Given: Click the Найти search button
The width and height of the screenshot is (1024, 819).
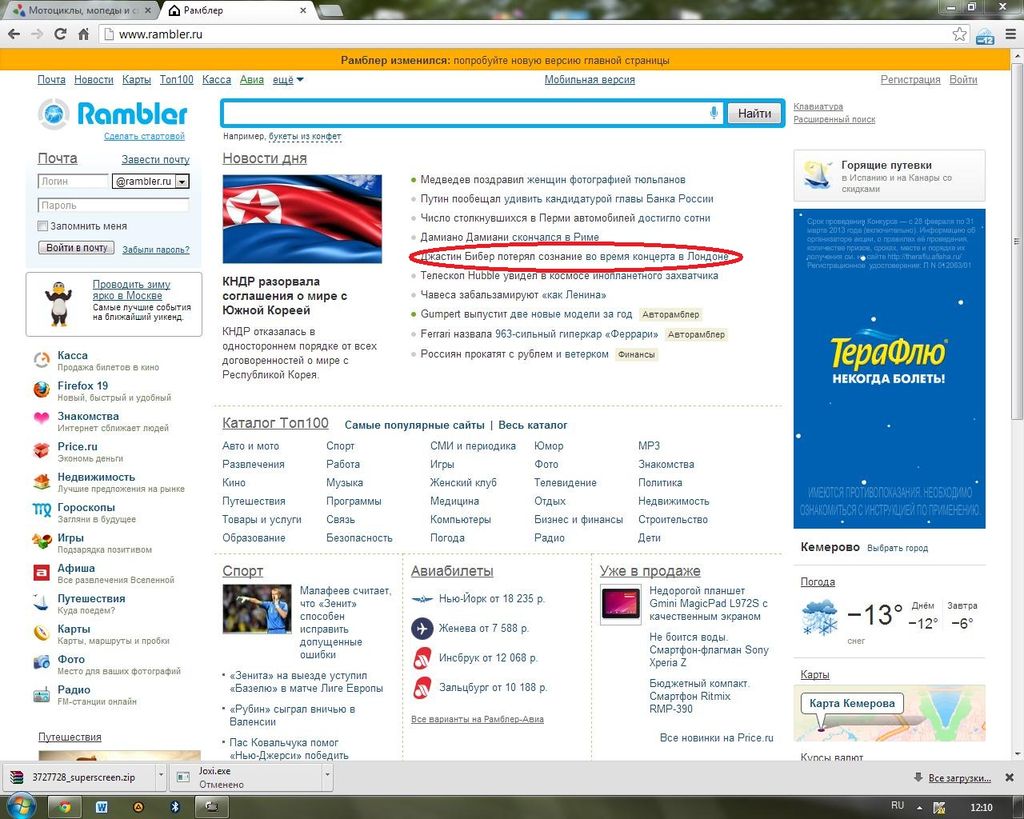Looking at the screenshot, I should [754, 114].
